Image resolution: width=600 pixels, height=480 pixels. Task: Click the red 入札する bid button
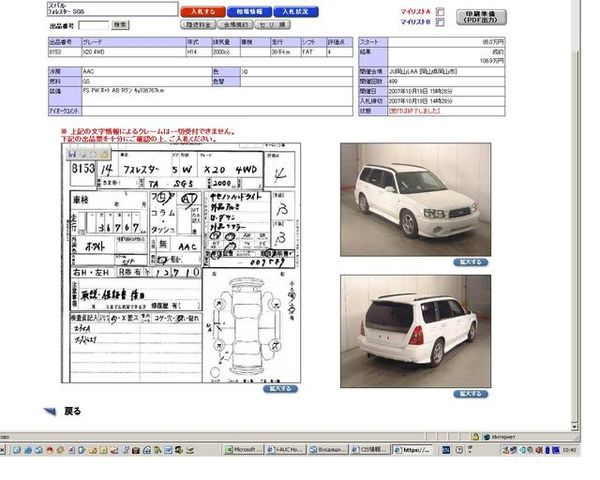pyautogui.click(x=203, y=12)
